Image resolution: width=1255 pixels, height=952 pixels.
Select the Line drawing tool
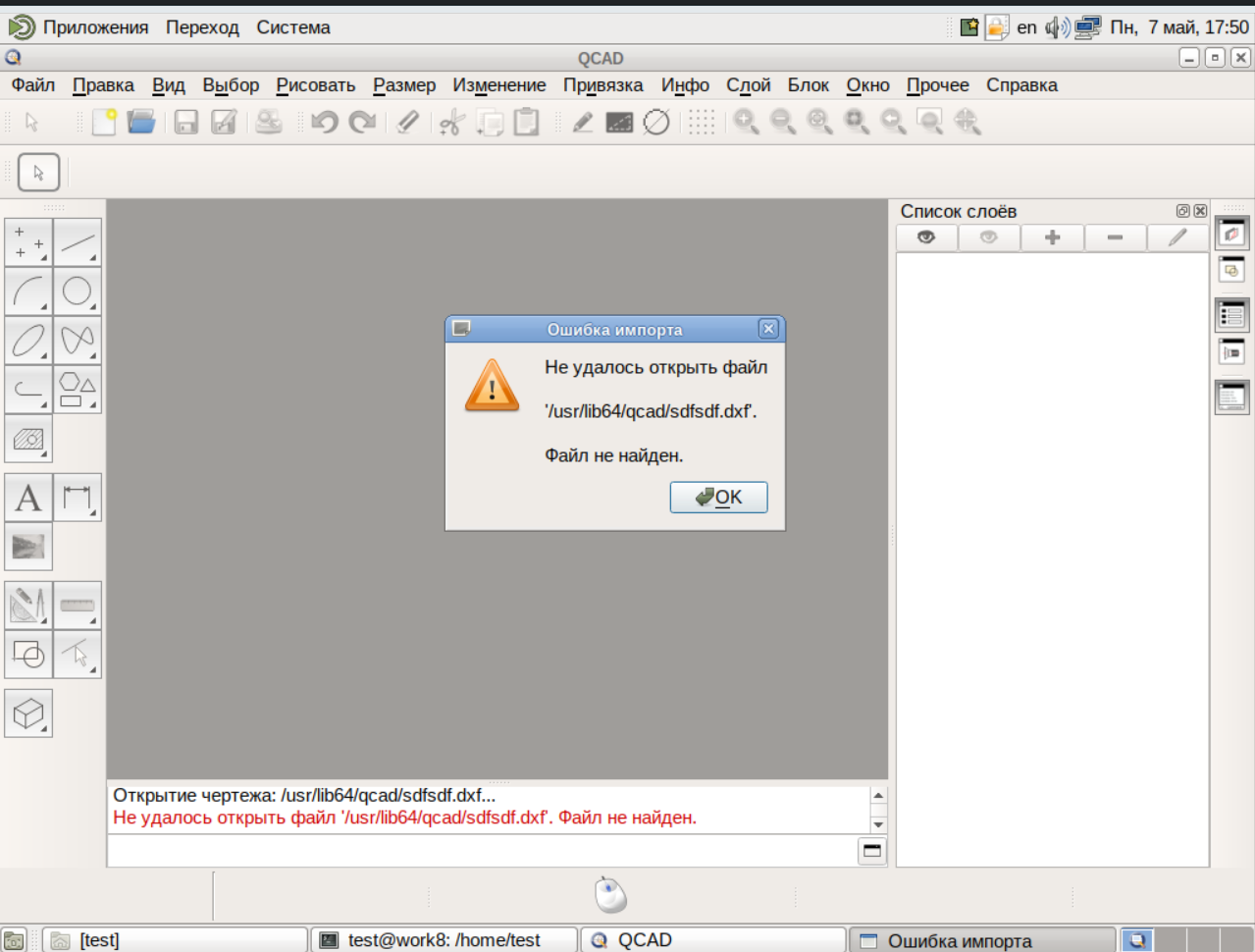point(78,243)
